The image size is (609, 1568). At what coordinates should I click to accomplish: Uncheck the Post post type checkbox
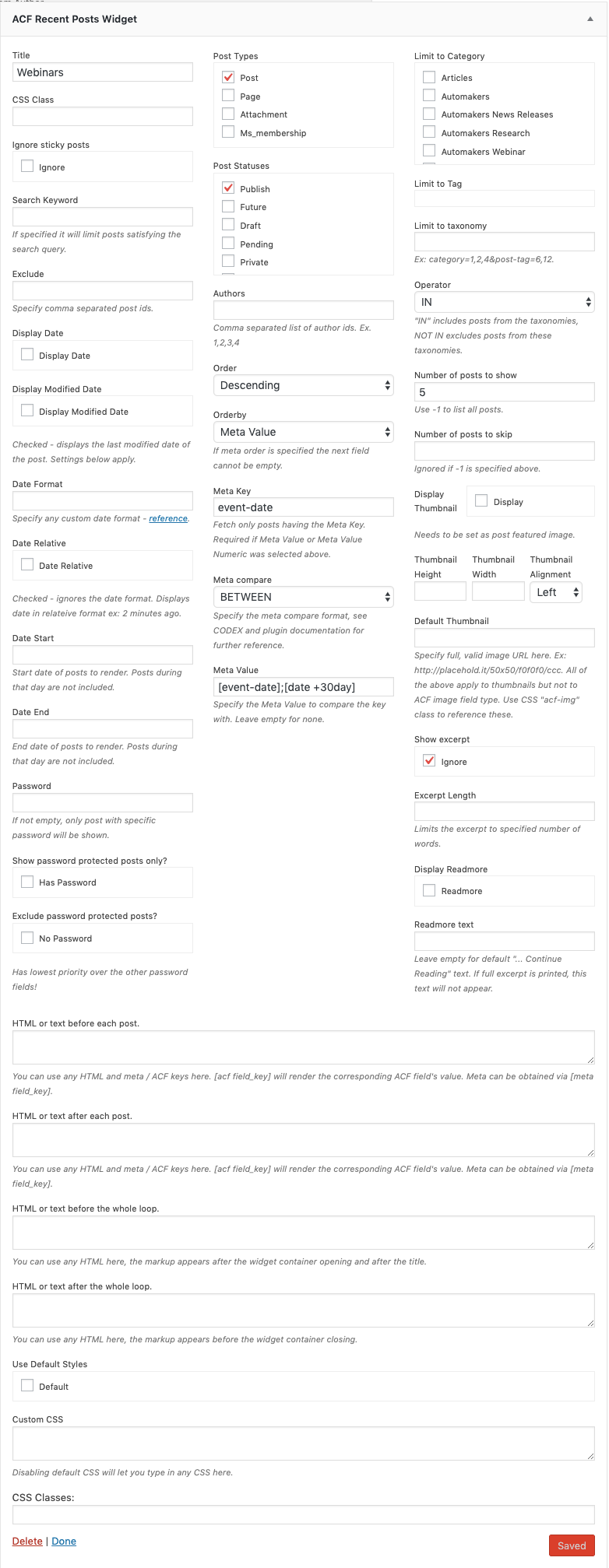228,77
